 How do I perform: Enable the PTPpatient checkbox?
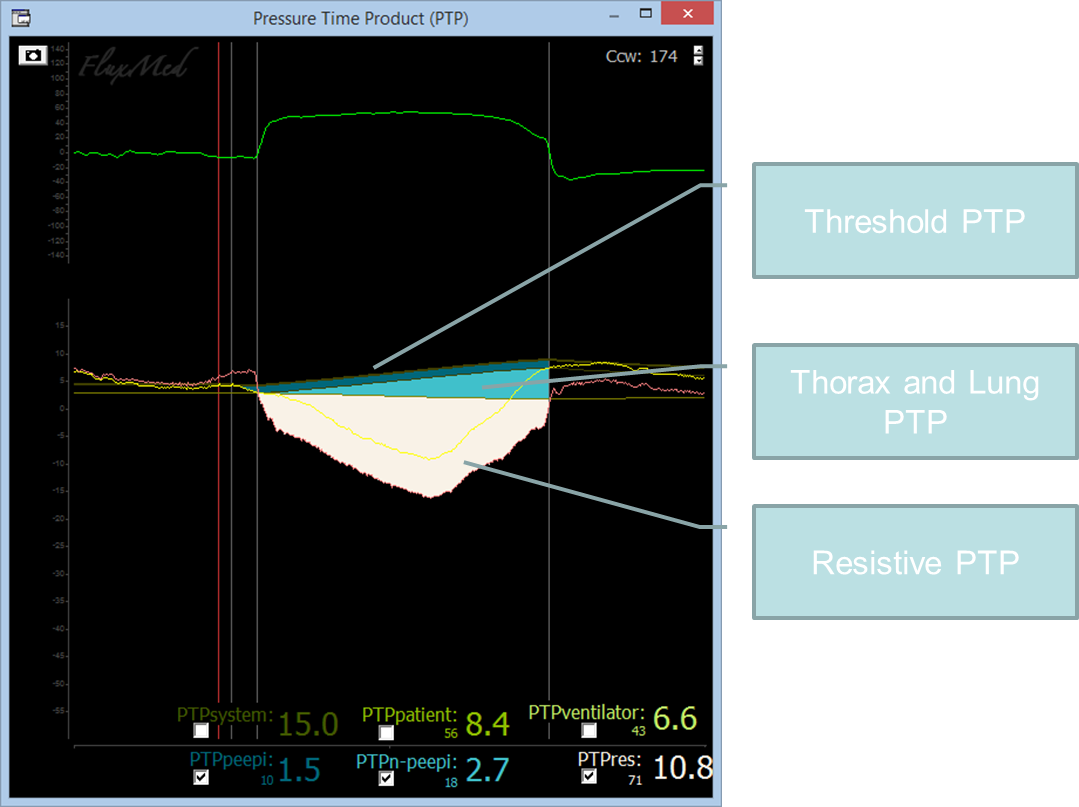click(x=386, y=732)
